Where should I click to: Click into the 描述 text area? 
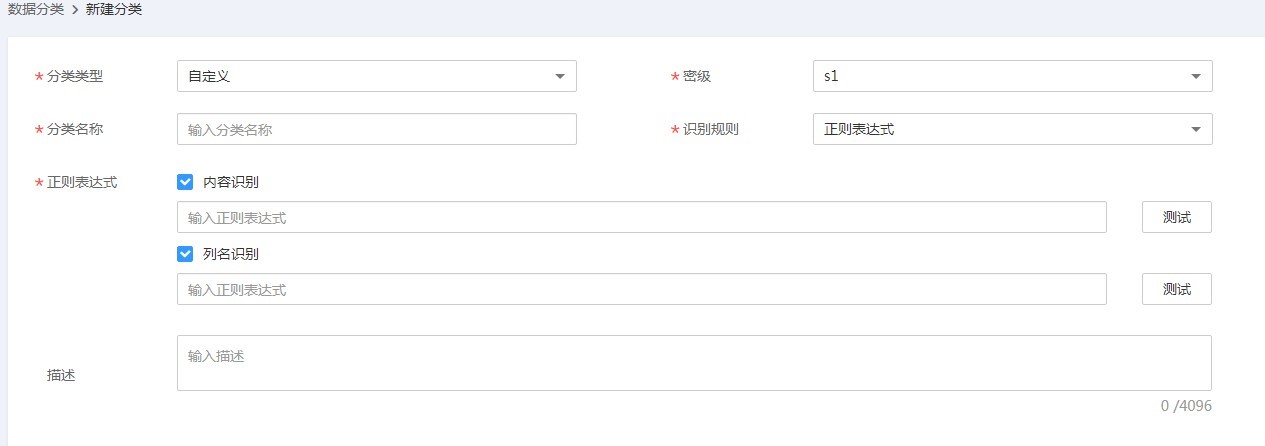(x=694, y=363)
